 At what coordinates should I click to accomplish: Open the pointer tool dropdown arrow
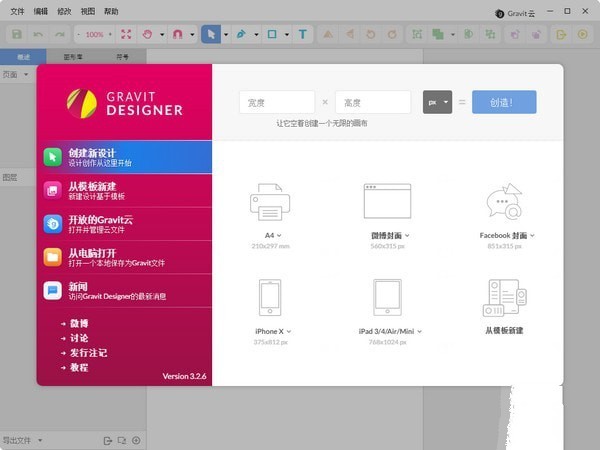226,35
